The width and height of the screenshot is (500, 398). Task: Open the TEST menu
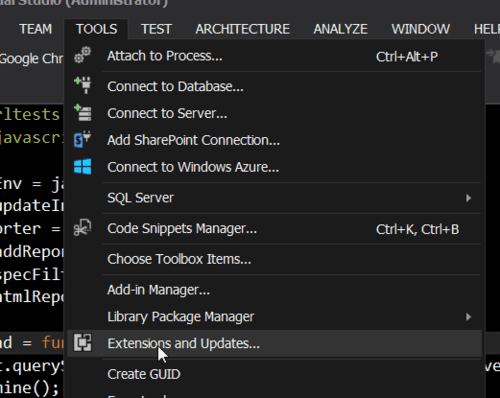[156, 29]
